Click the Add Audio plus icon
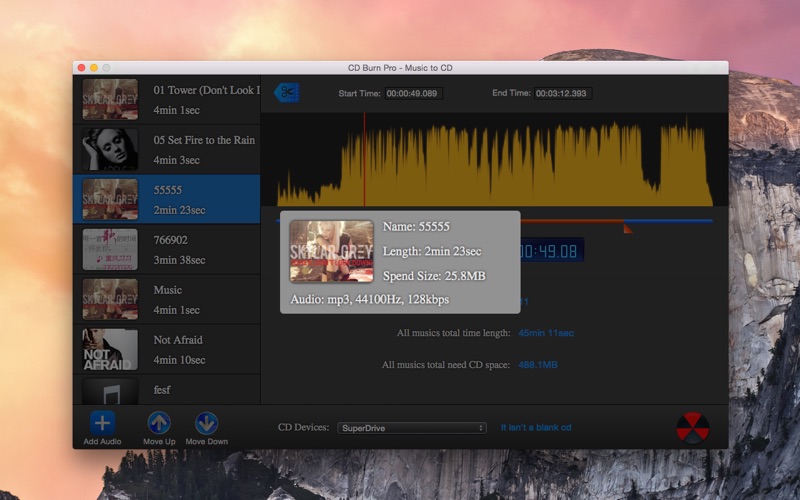The image size is (800, 500). (103, 423)
